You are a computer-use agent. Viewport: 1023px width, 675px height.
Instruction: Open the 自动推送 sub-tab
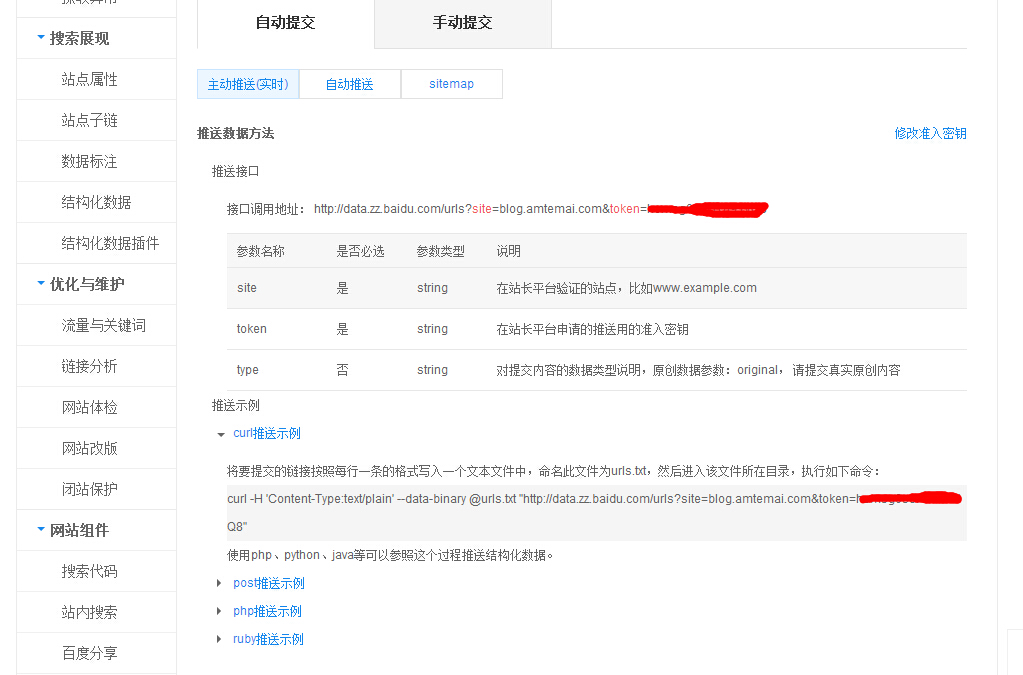[349, 84]
